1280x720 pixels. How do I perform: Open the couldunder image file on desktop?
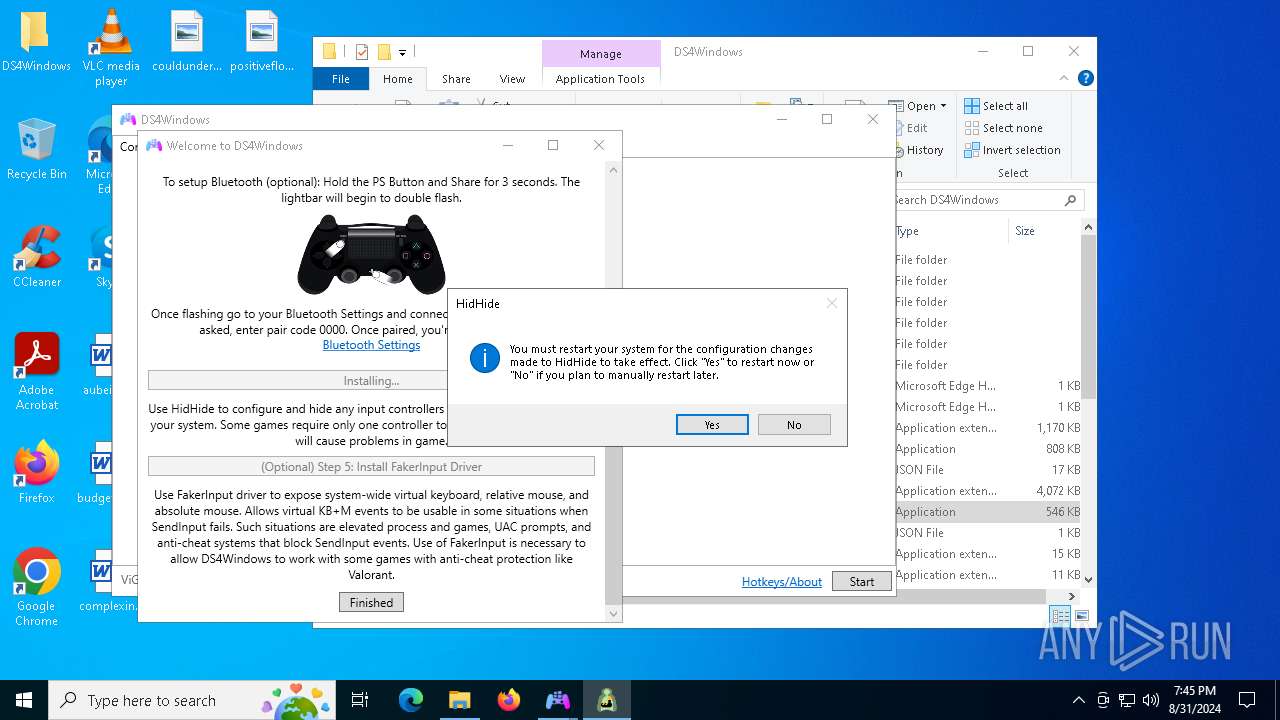pyautogui.click(x=187, y=43)
